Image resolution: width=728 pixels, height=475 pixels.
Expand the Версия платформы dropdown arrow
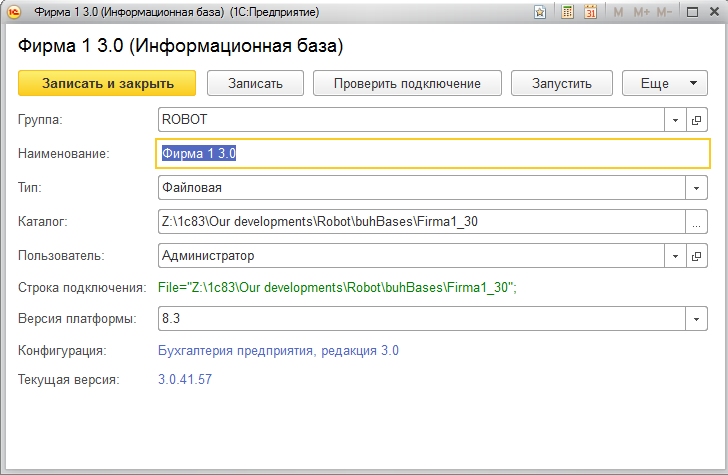pos(696,319)
